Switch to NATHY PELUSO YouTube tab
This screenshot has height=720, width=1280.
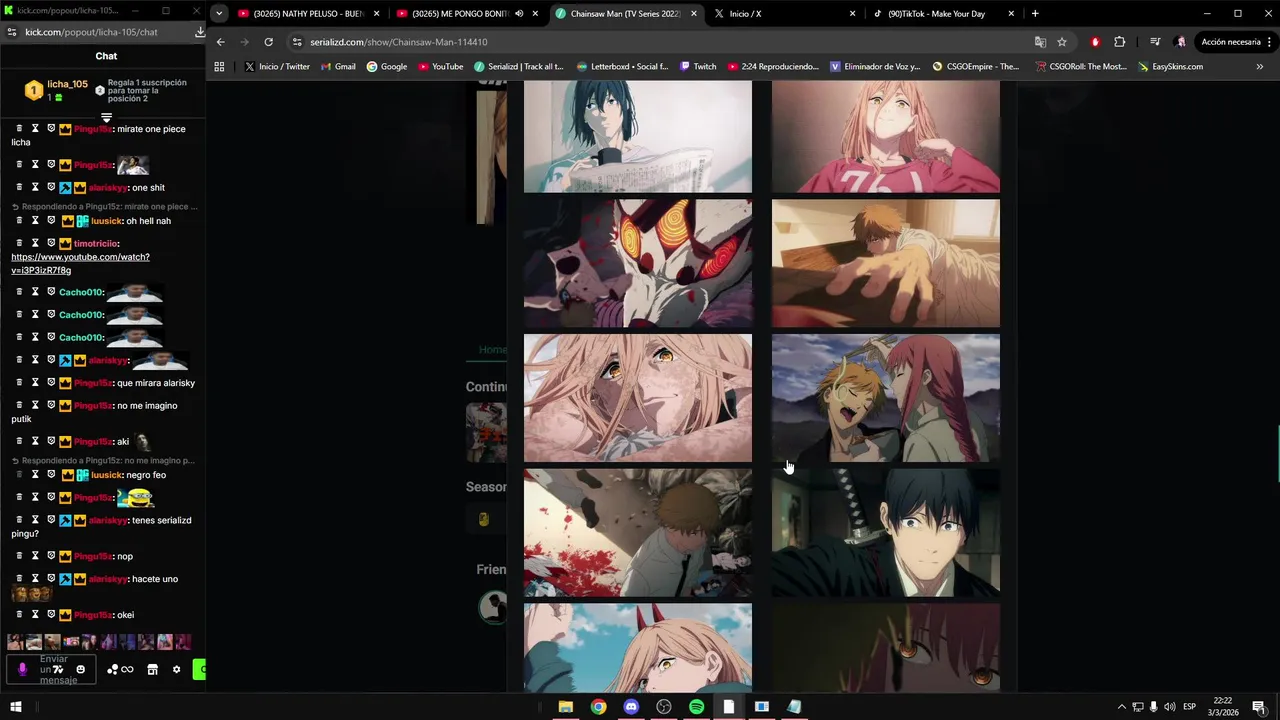point(308,14)
